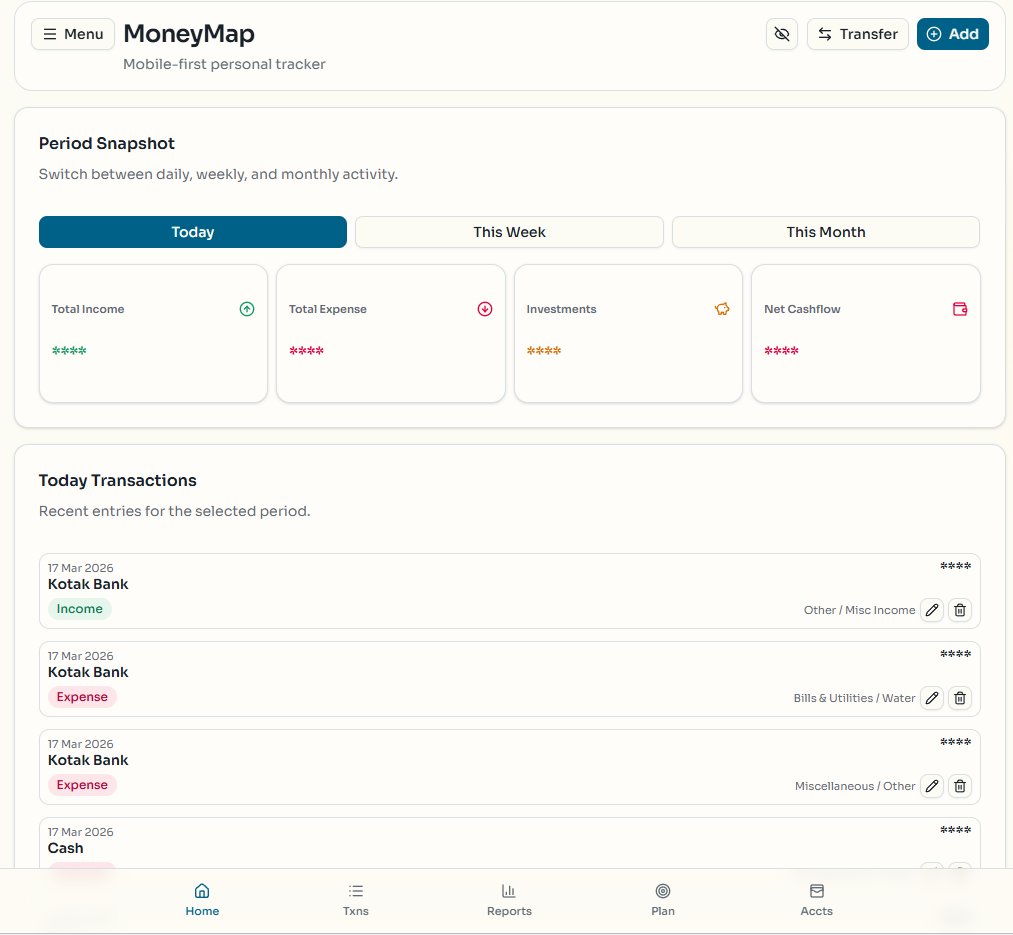Edit the Other / Misc Income transaction
Image resolution: width=1013 pixels, height=935 pixels.
pyautogui.click(x=932, y=610)
